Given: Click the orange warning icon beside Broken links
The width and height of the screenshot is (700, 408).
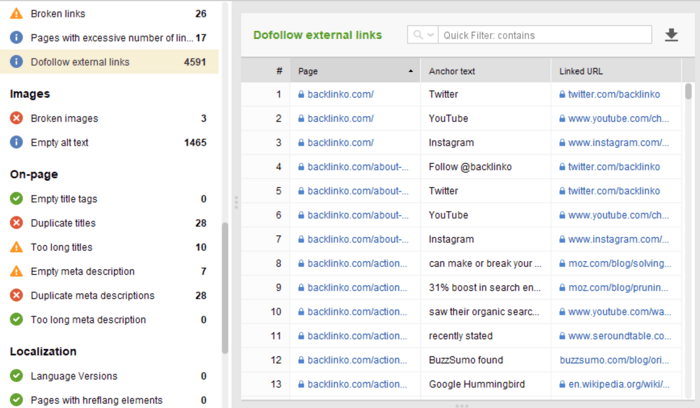Looking at the screenshot, I should click(17, 13).
